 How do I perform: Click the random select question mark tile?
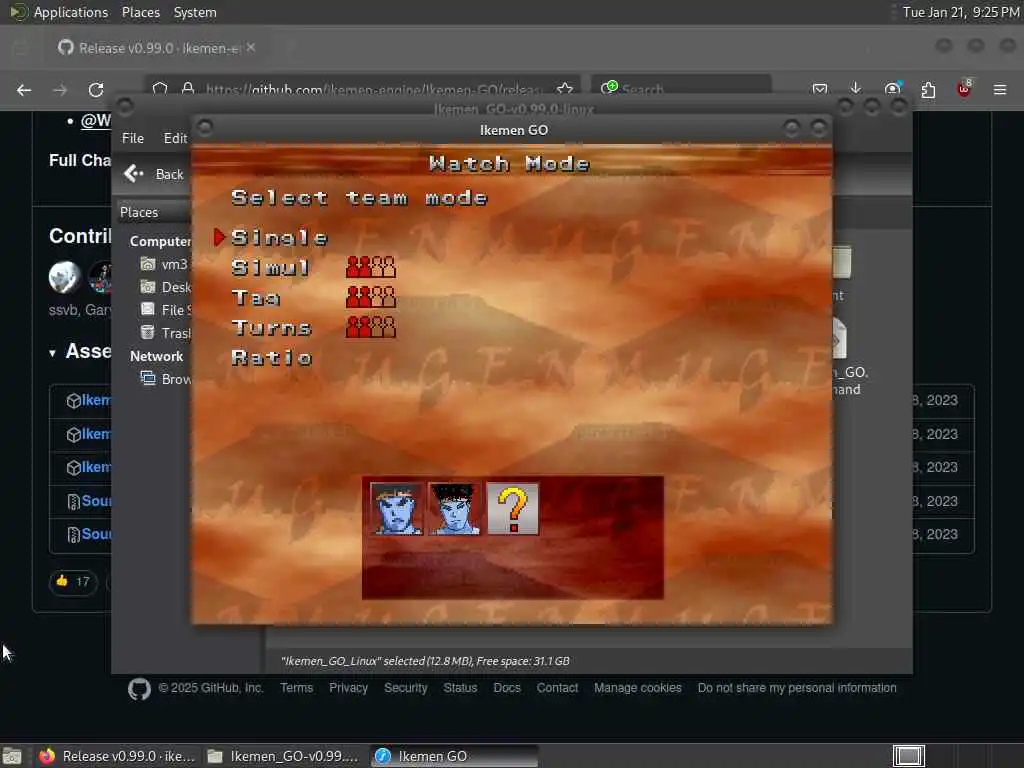coord(513,509)
